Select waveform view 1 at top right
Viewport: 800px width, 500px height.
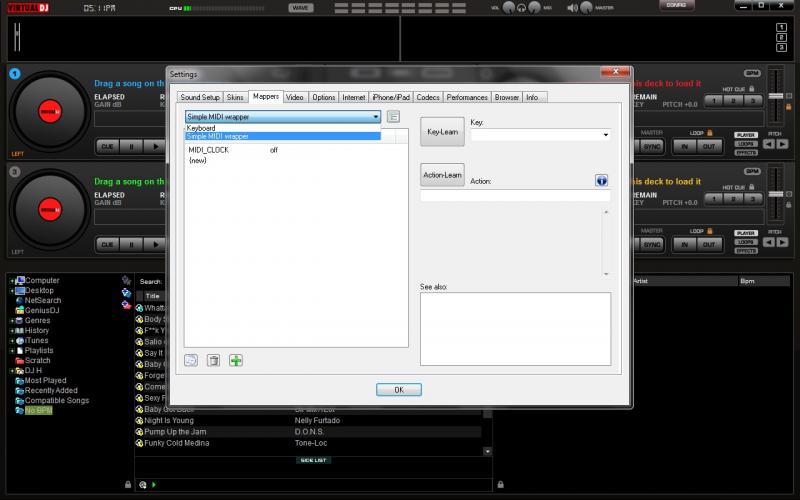point(781,28)
